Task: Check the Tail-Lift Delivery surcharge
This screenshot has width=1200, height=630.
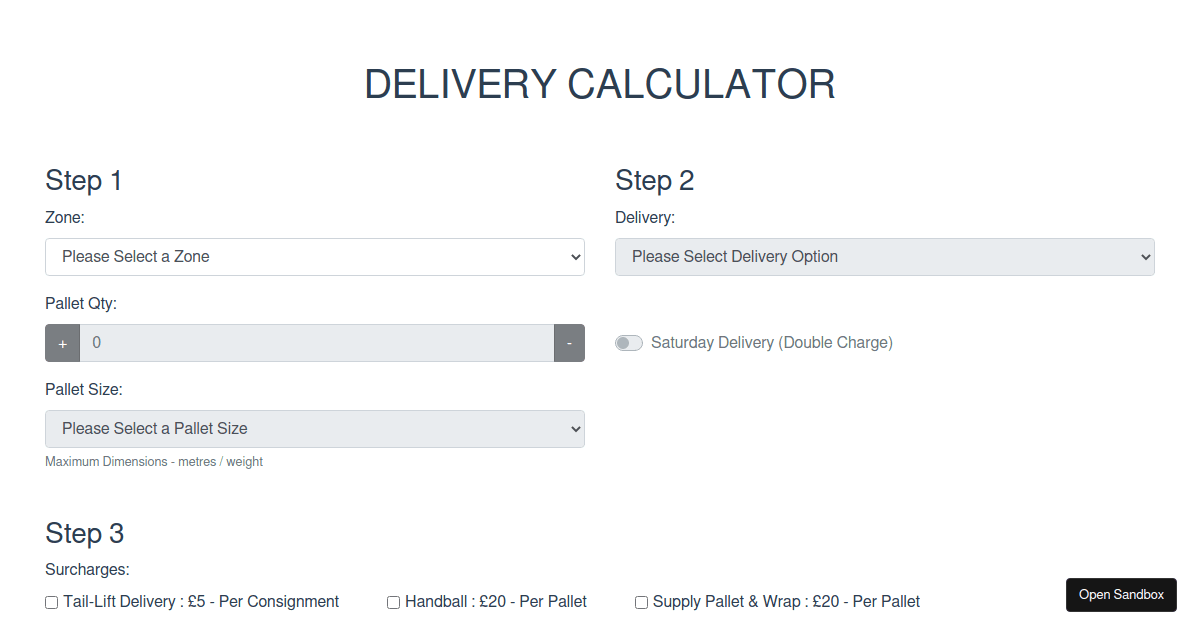Action: click(x=50, y=602)
